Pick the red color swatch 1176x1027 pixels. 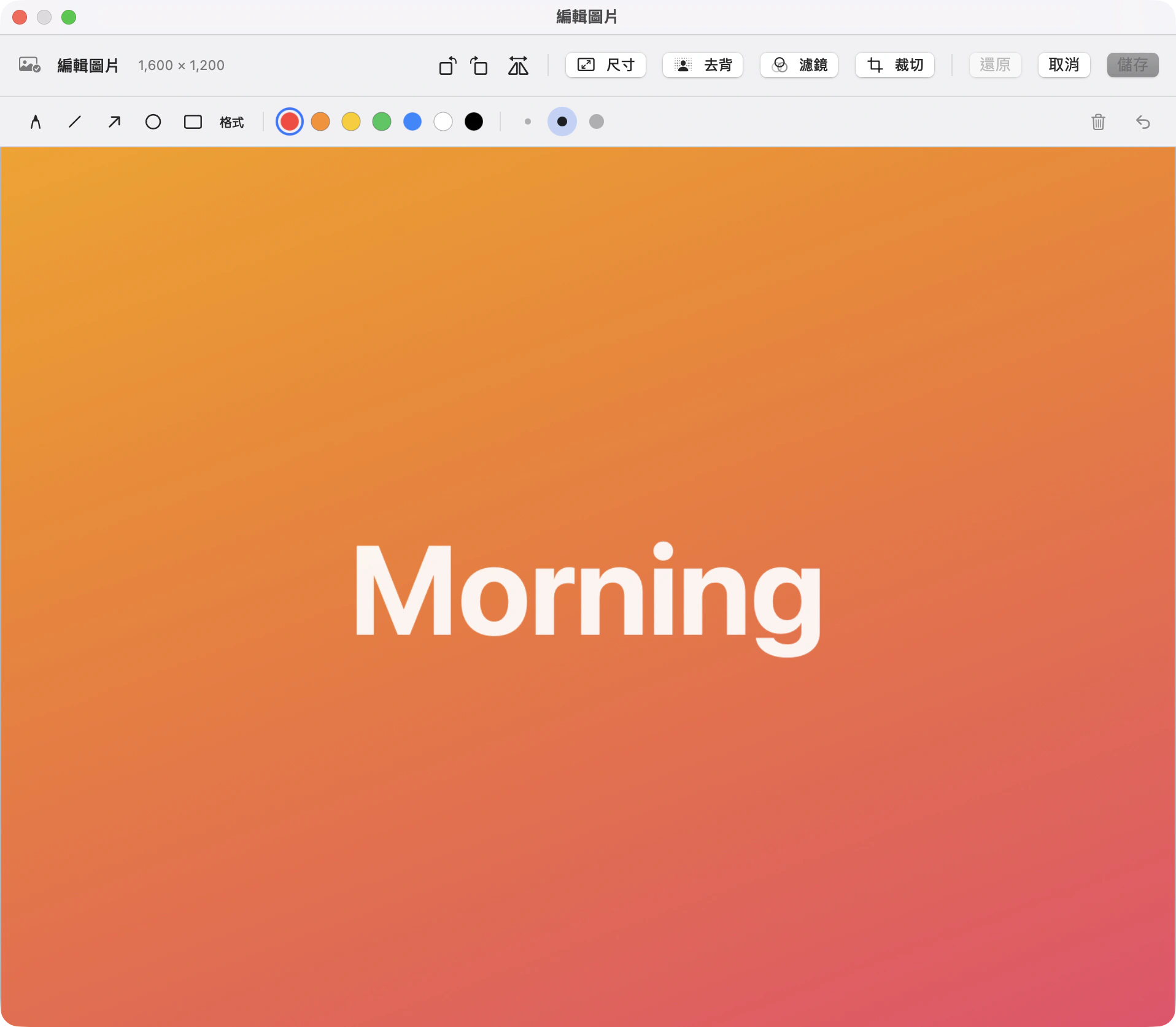[x=290, y=121]
